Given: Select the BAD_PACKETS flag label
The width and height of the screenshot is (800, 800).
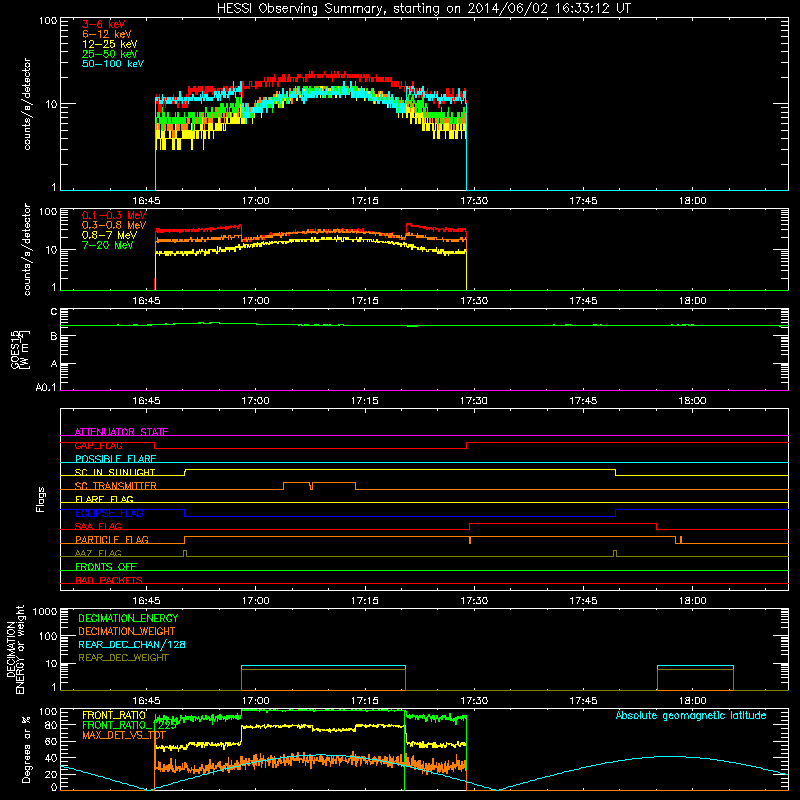Looking at the screenshot, I should pyautogui.click(x=109, y=581).
